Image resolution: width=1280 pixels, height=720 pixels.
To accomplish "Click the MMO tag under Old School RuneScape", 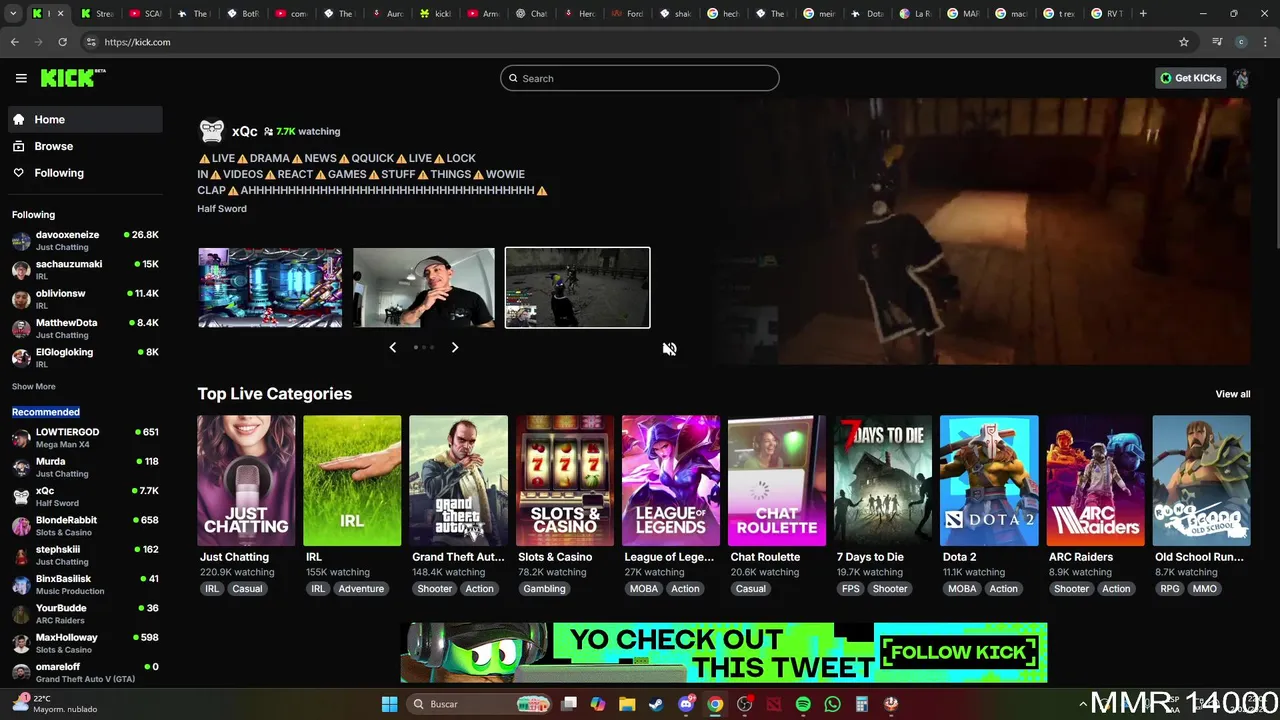I will point(1205,589).
